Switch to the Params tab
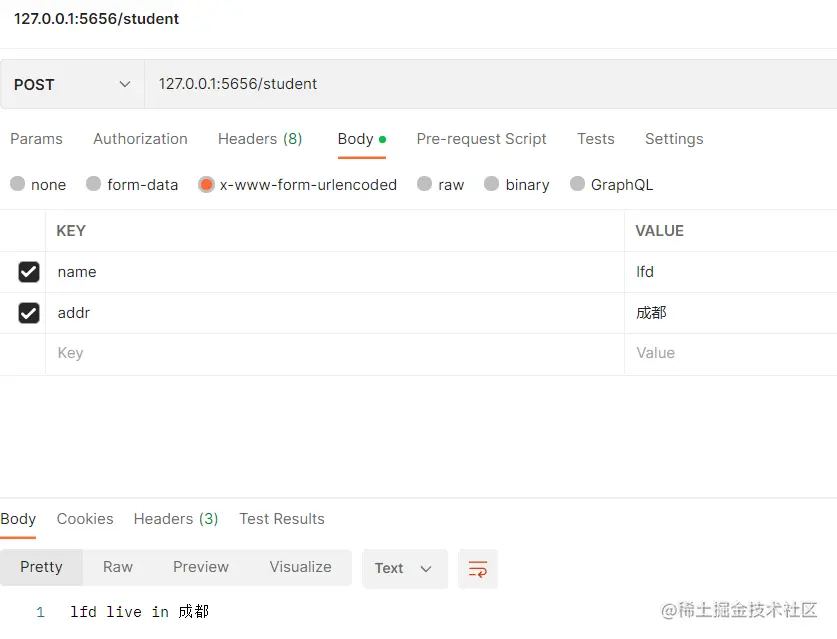The image size is (837, 639). click(36, 139)
